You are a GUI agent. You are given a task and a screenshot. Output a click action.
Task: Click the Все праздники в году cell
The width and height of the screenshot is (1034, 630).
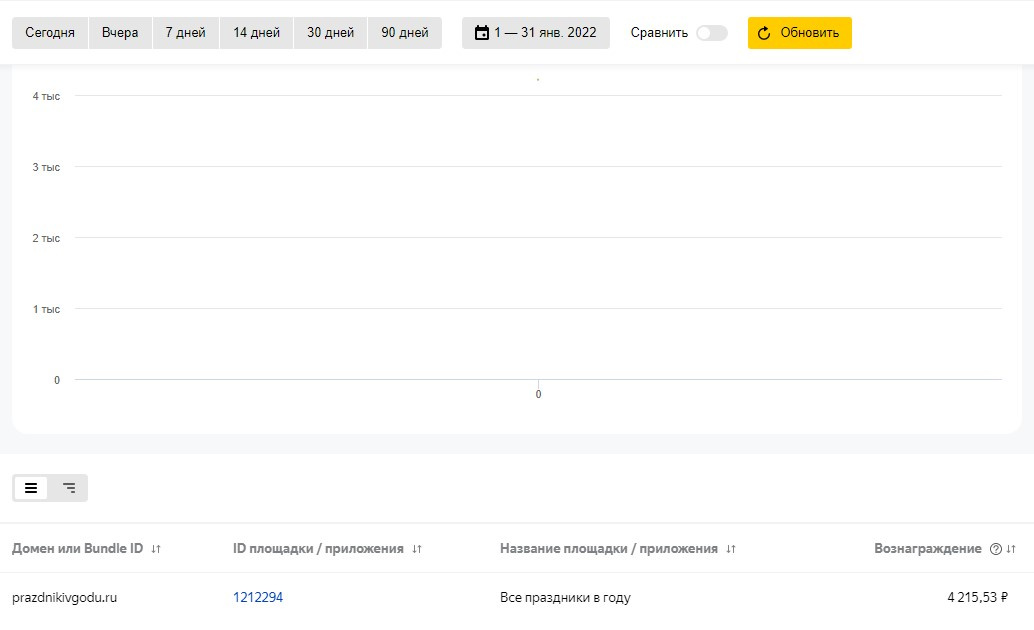[x=565, y=598]
